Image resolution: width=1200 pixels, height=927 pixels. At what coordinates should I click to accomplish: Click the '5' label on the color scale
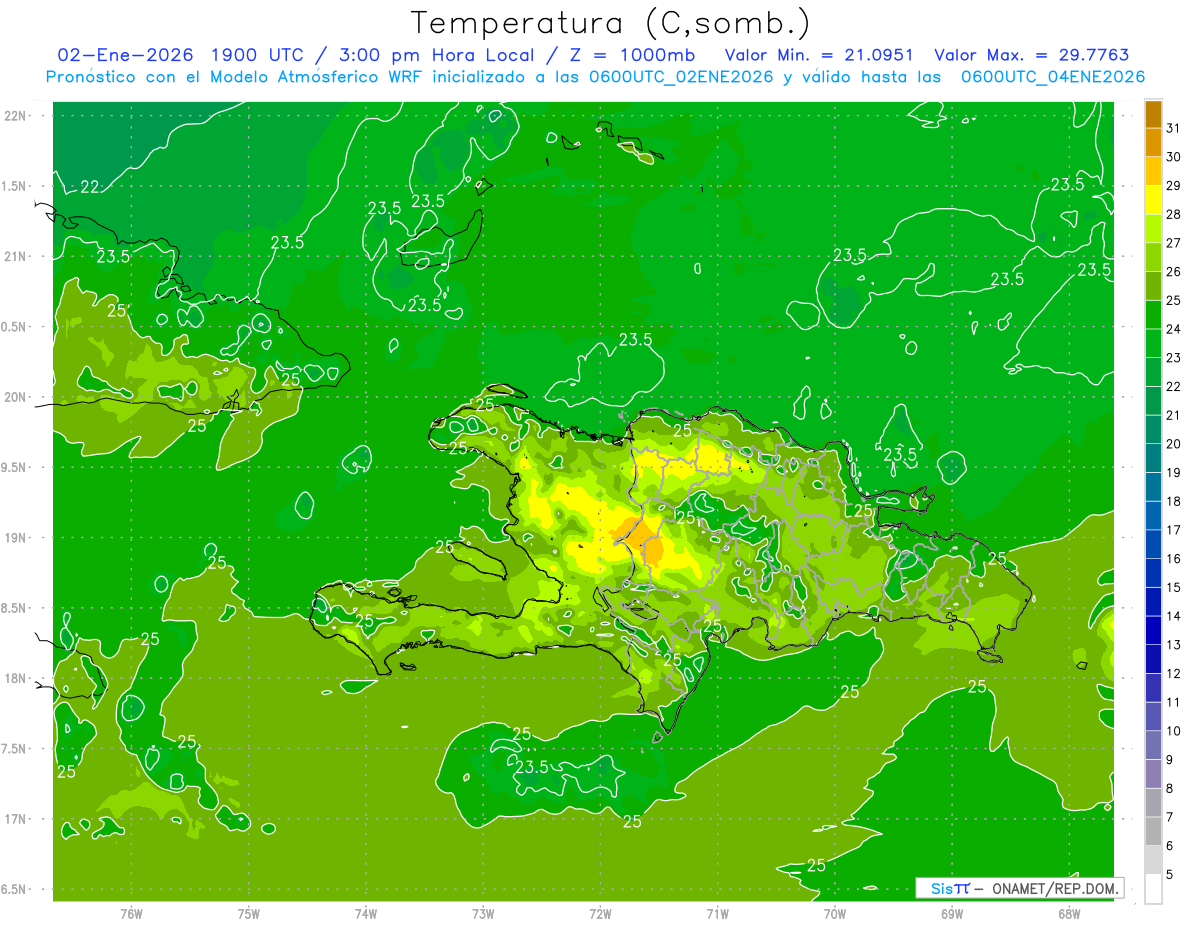point(1170,875)
